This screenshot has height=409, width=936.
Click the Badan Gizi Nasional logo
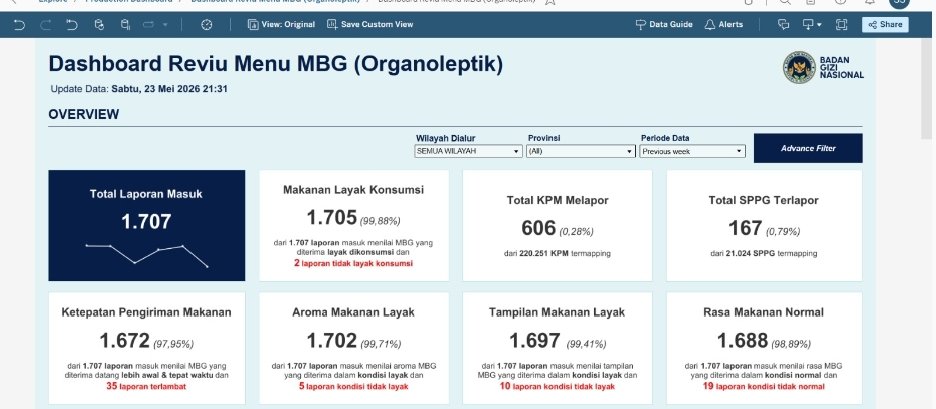pos(823,67)
